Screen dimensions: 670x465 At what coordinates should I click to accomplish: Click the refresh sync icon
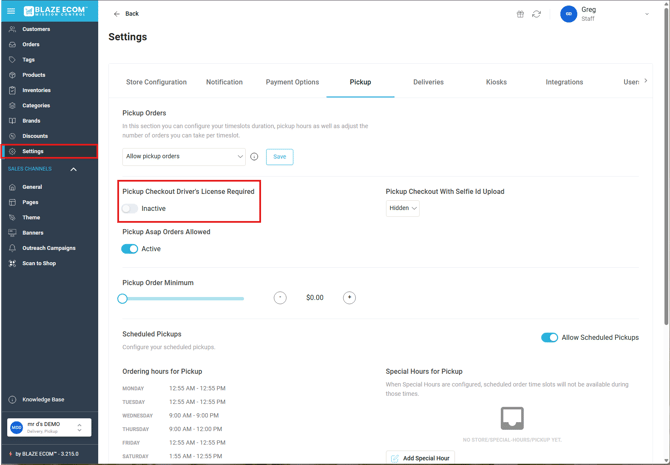coord(536,14)
